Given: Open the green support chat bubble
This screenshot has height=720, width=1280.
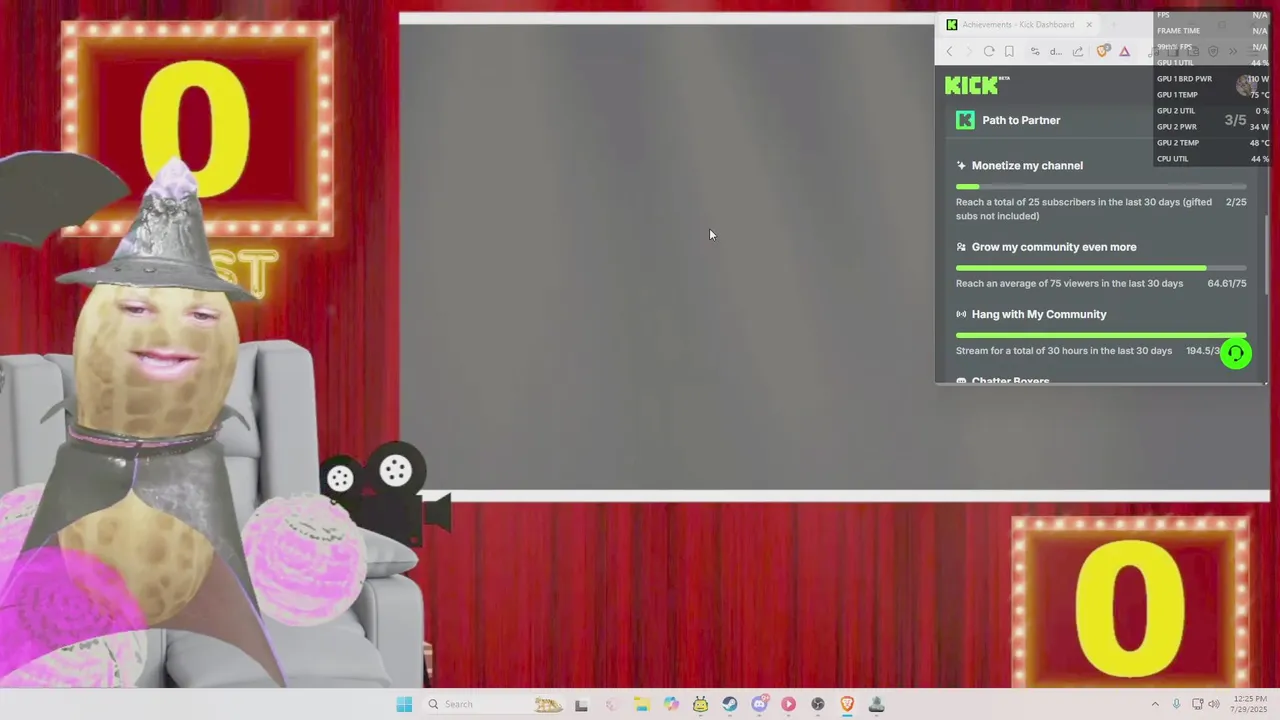Looking at the screenshot, I should 1236,353.
